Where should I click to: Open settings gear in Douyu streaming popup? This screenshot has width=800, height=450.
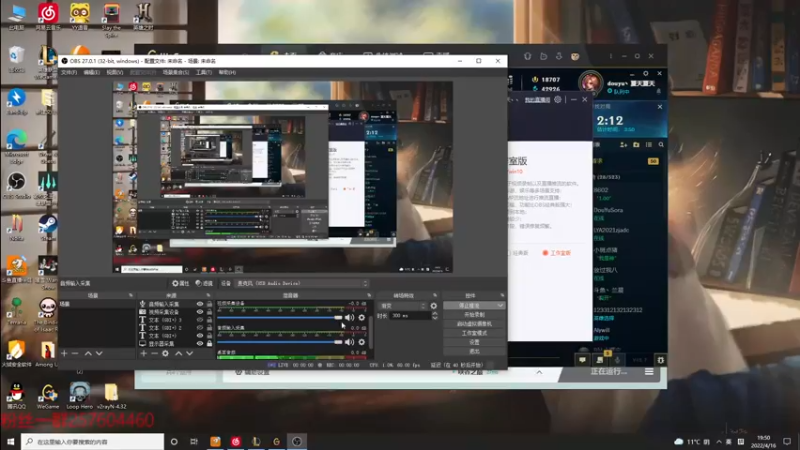(558, 99)
